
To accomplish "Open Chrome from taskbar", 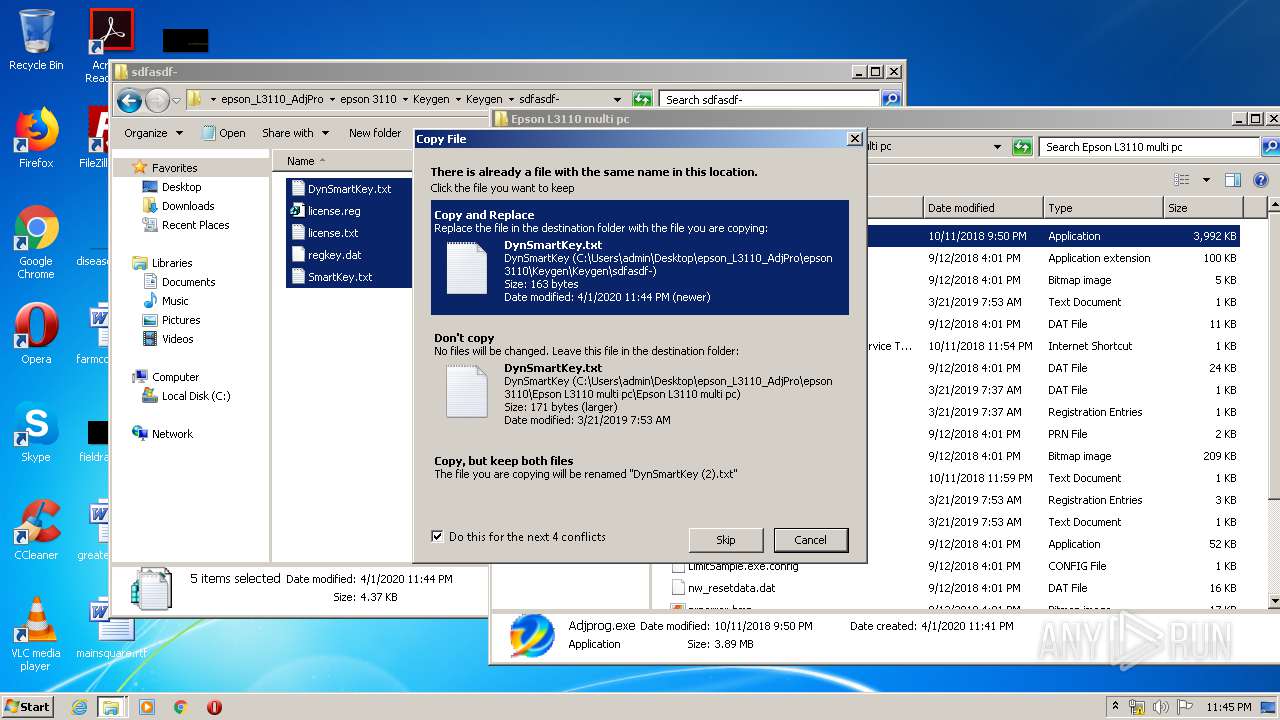I will [x=181, y=707].
